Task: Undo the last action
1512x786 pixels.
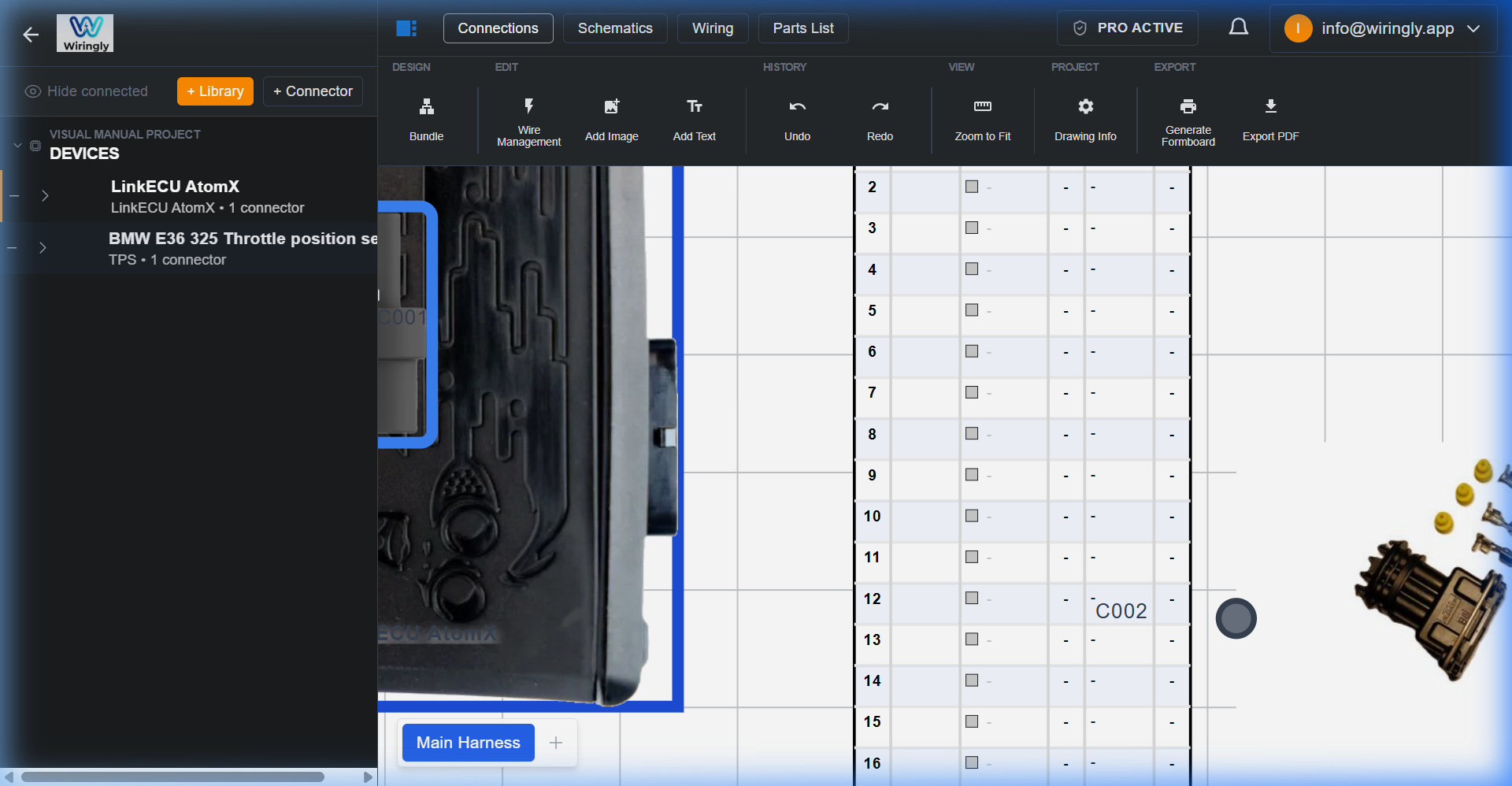Action: click(797, 120)
